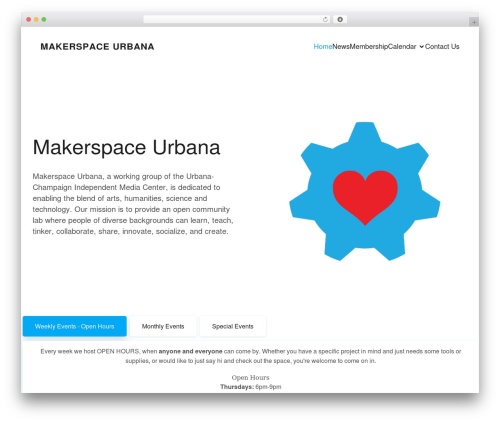Click the green maximize window dot
This screenshot has height=423, width=500.
[x=44, y=19]
